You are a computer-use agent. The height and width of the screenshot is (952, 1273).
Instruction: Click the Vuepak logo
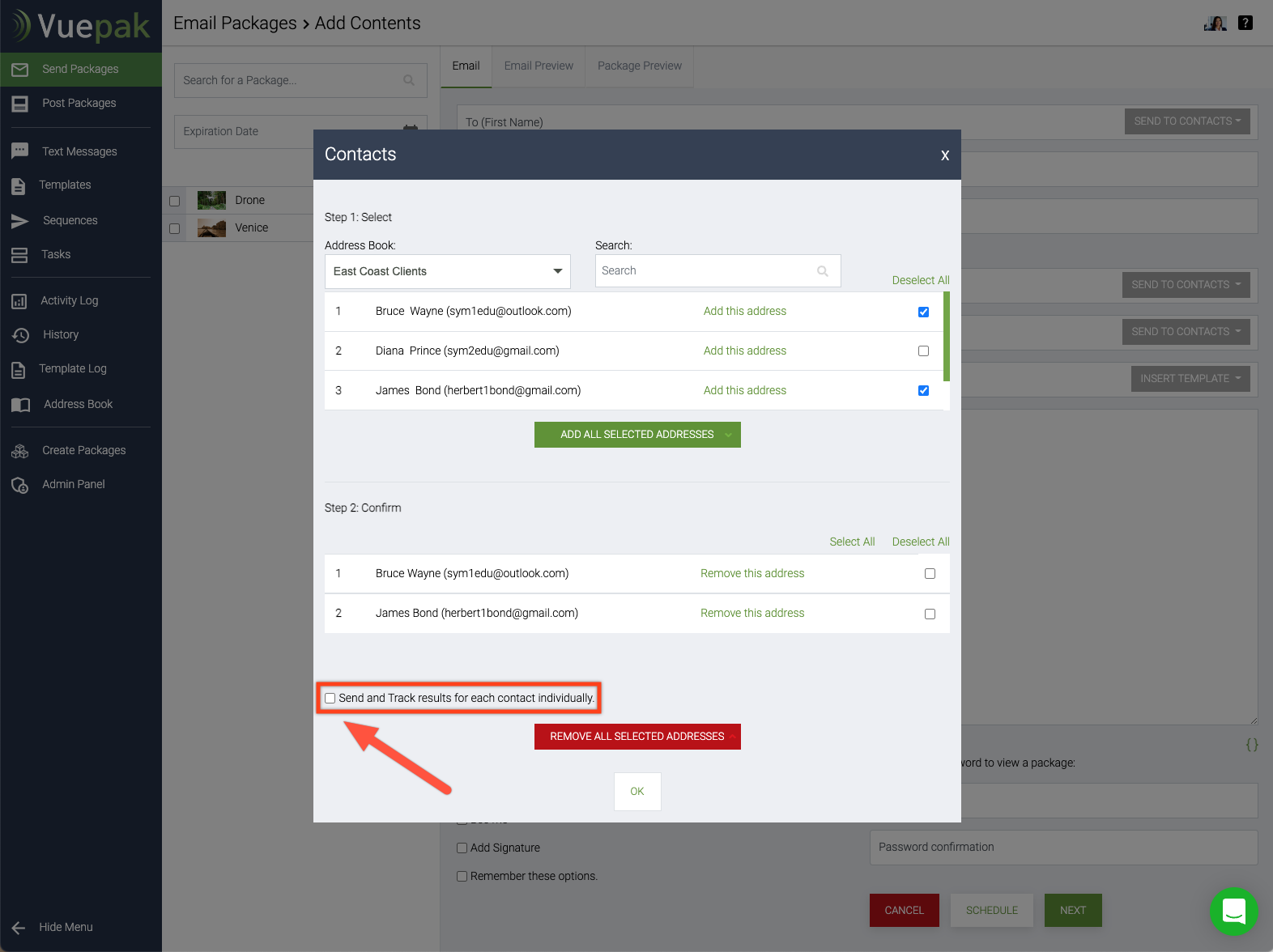[80, 26]
